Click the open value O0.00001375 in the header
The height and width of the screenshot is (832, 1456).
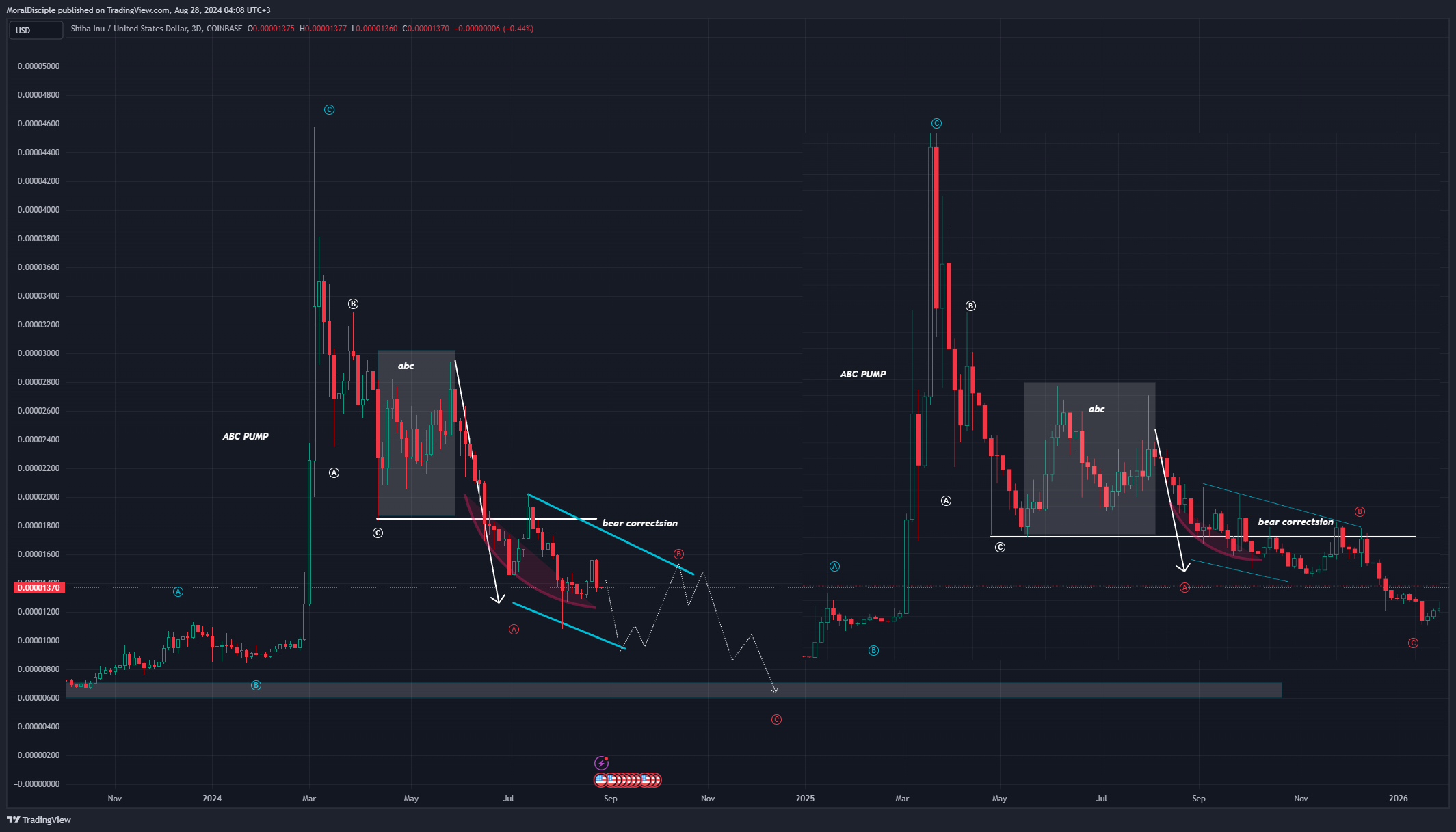pyautogui.click(x=271, y=29)
